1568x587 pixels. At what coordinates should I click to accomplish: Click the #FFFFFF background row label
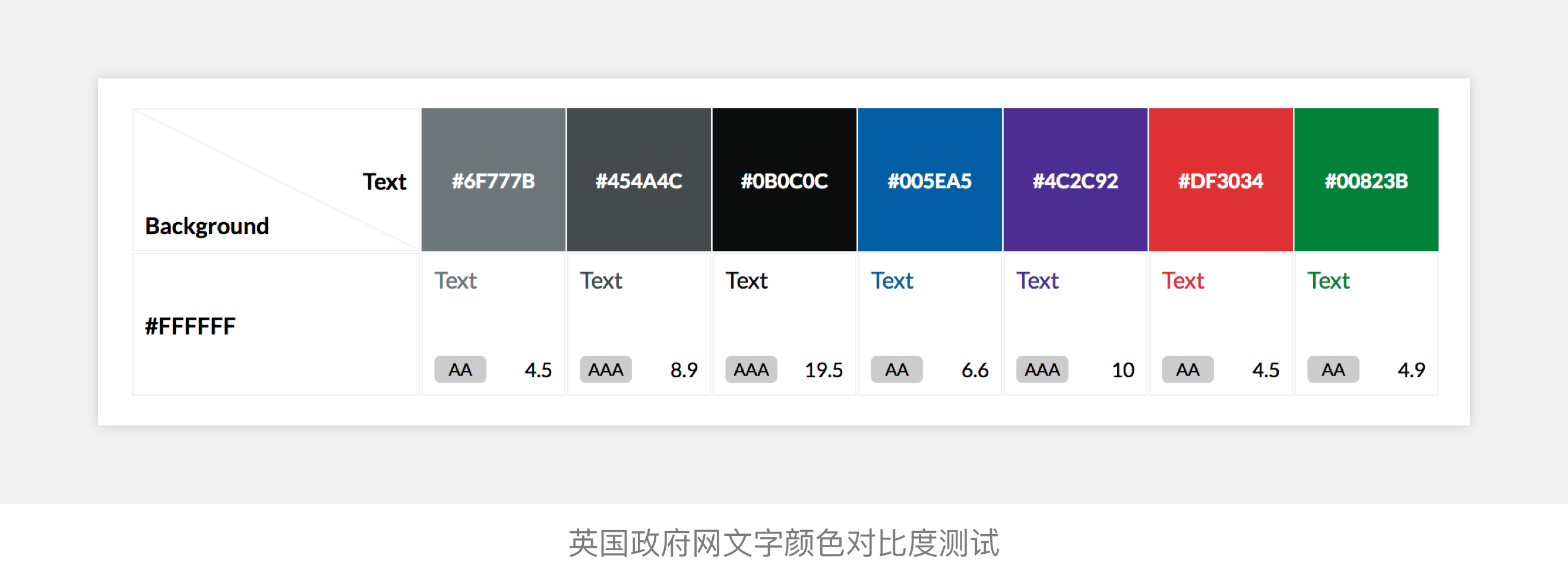click(x=190, y=326)
